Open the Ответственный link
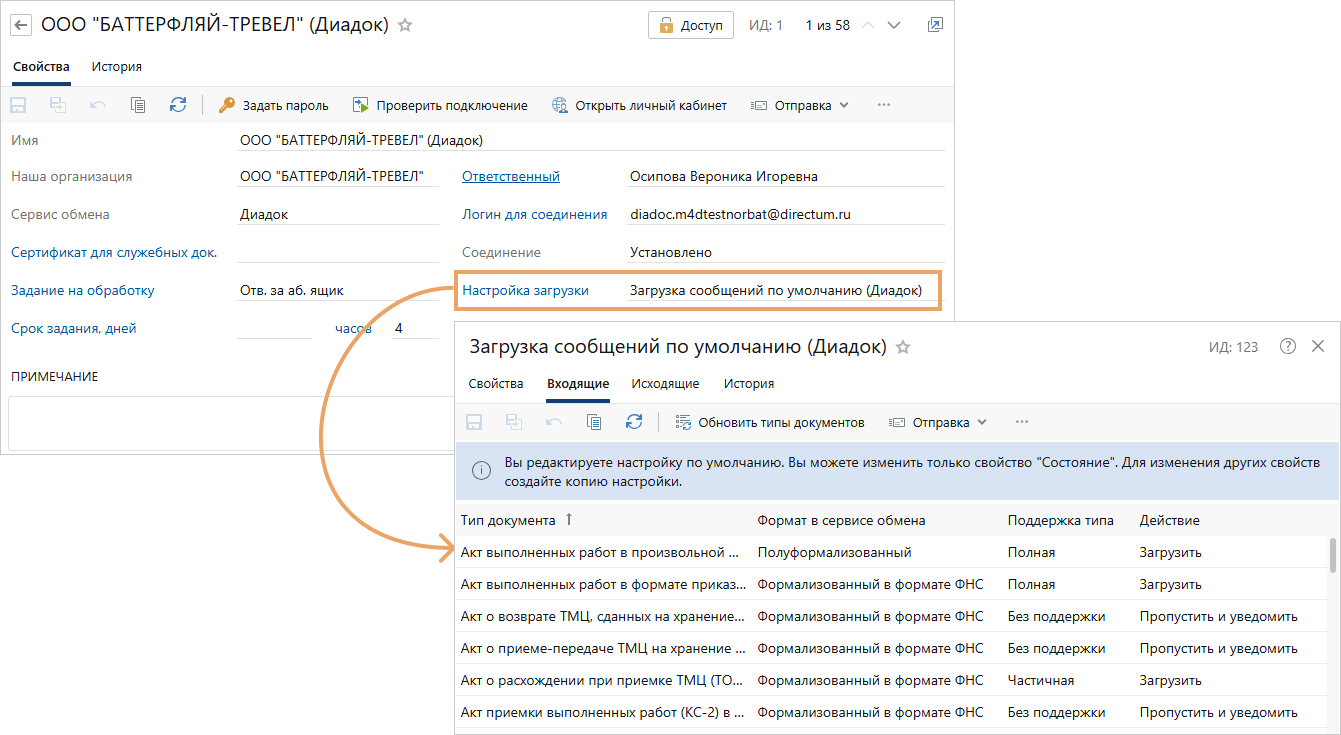The image size is (1341, 735). coord(510,177)
